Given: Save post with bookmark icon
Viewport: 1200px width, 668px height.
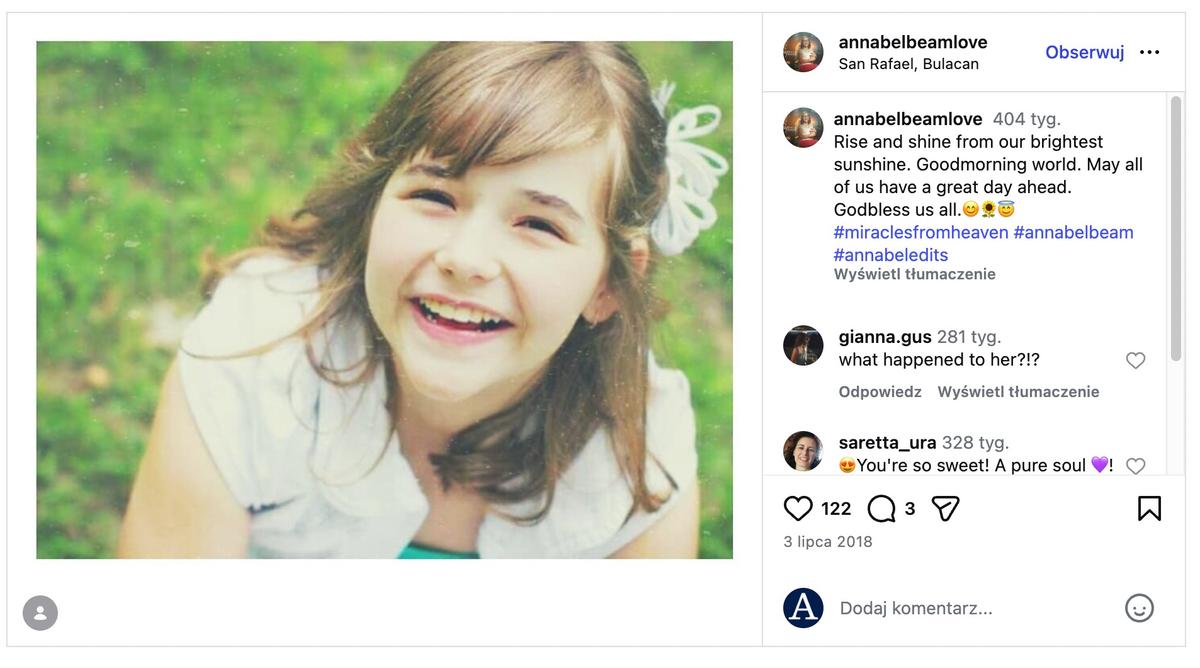Looking at the screenshot, I should tap(1149, 509).
